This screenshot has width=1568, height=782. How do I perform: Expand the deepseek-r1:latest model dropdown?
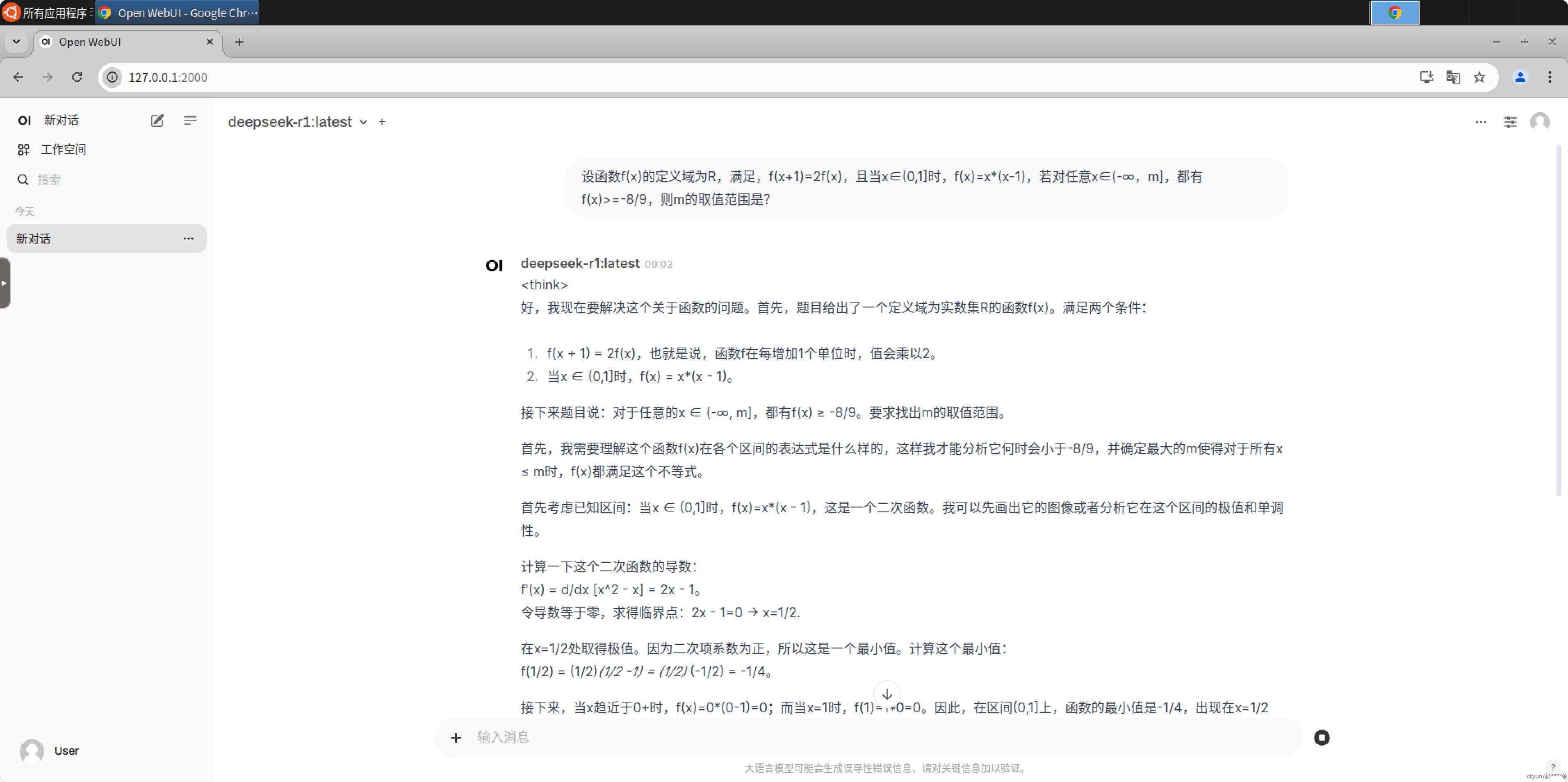tap(363, 122)
